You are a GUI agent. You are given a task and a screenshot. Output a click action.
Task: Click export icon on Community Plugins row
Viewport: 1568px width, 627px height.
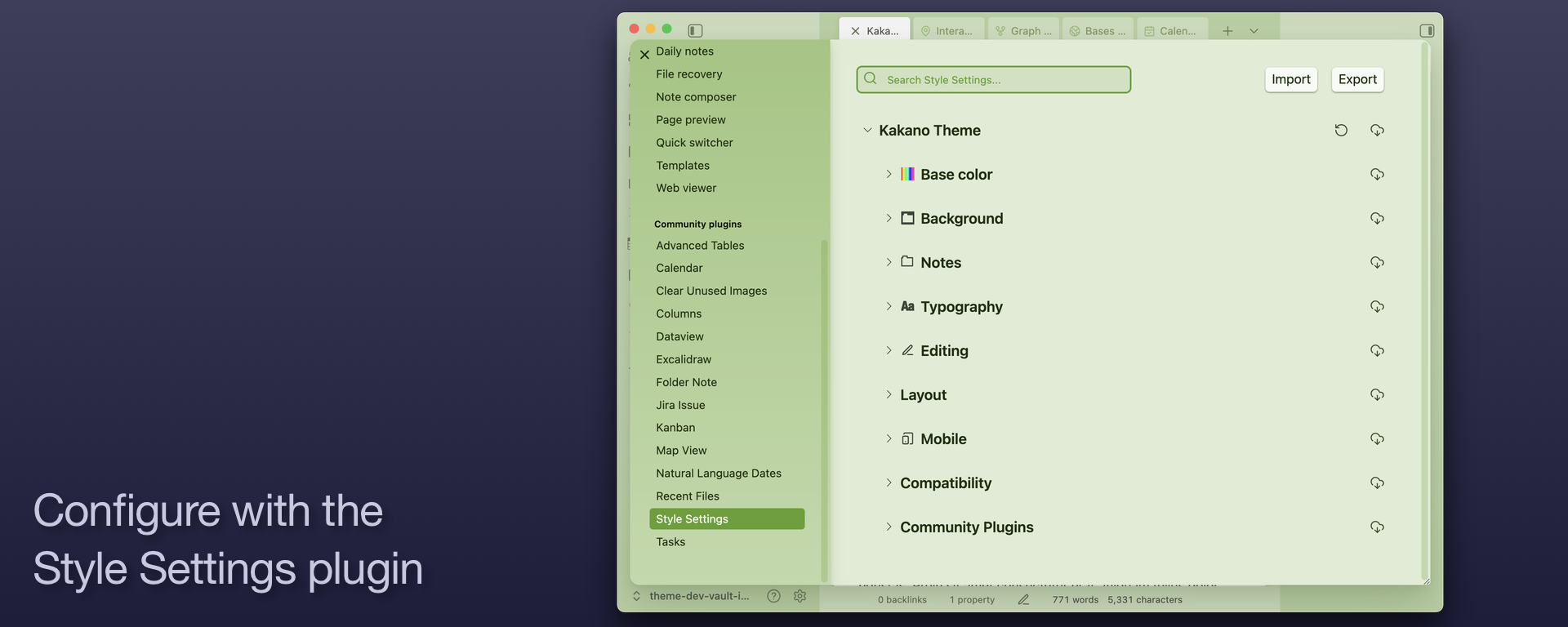(x=1377, y=527)
